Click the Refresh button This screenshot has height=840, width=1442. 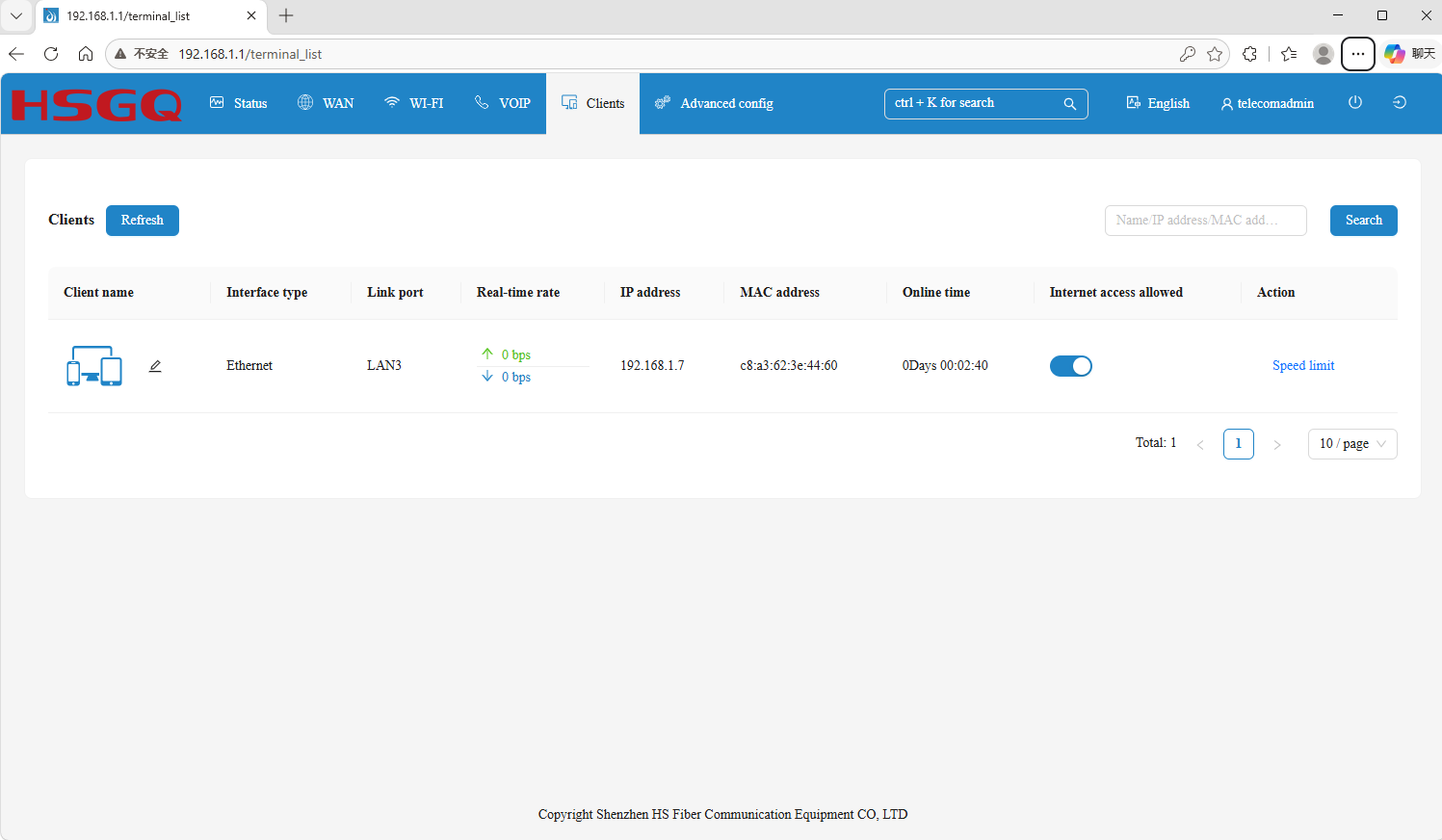(143, 221)
